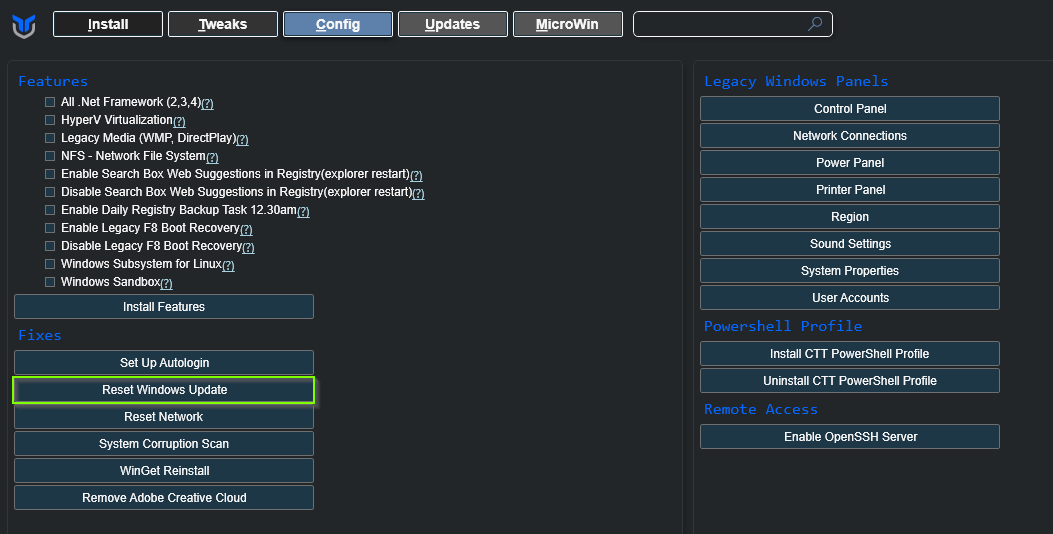
Task: Click WinGet Reinstall button
Action: click(x=164, y=471)
